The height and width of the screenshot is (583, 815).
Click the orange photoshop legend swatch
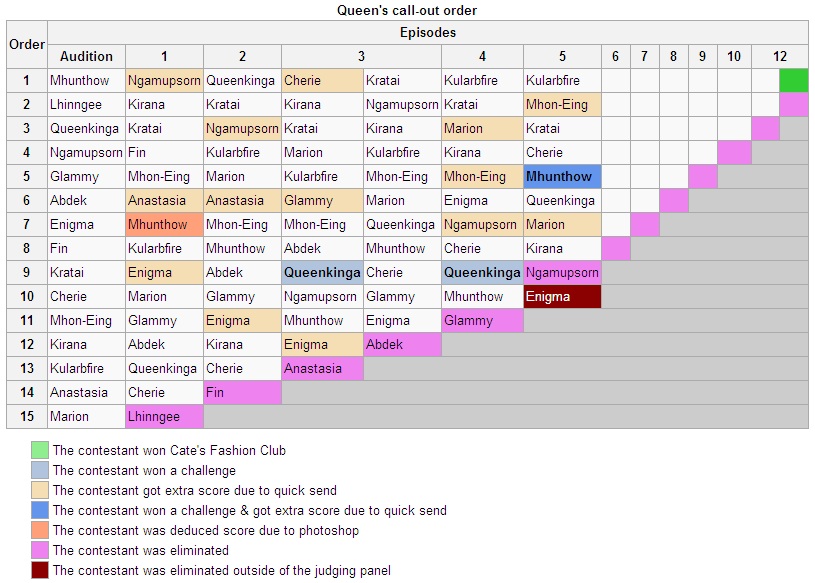(40, 530)
